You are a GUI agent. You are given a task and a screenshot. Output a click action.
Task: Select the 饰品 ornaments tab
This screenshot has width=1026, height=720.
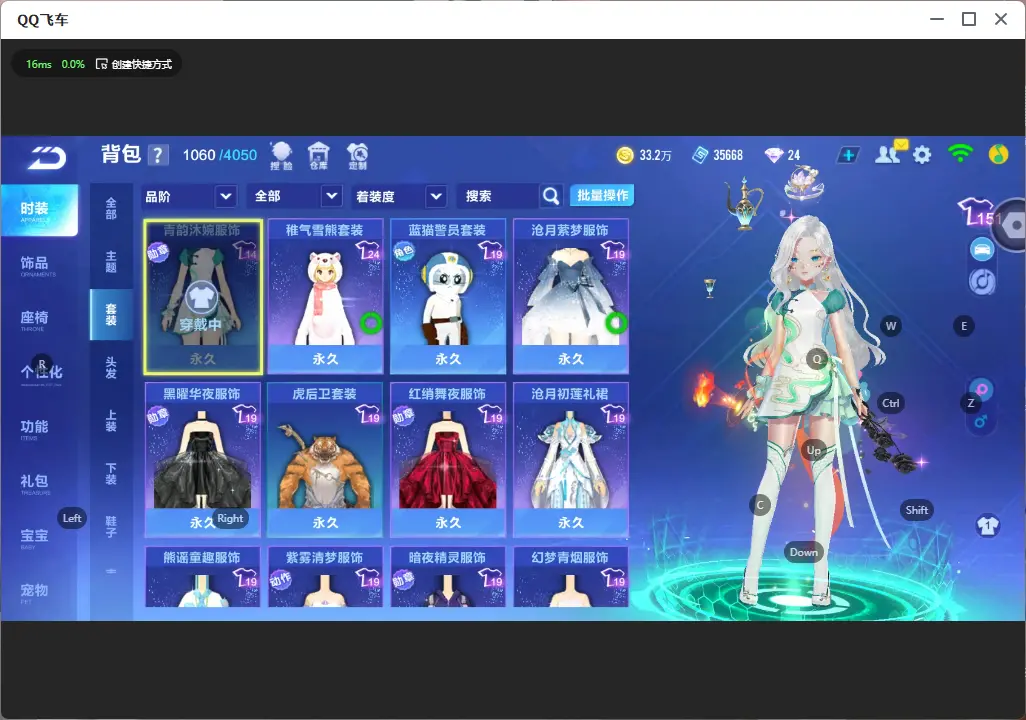pyautogui.click(x=35, y=265)
